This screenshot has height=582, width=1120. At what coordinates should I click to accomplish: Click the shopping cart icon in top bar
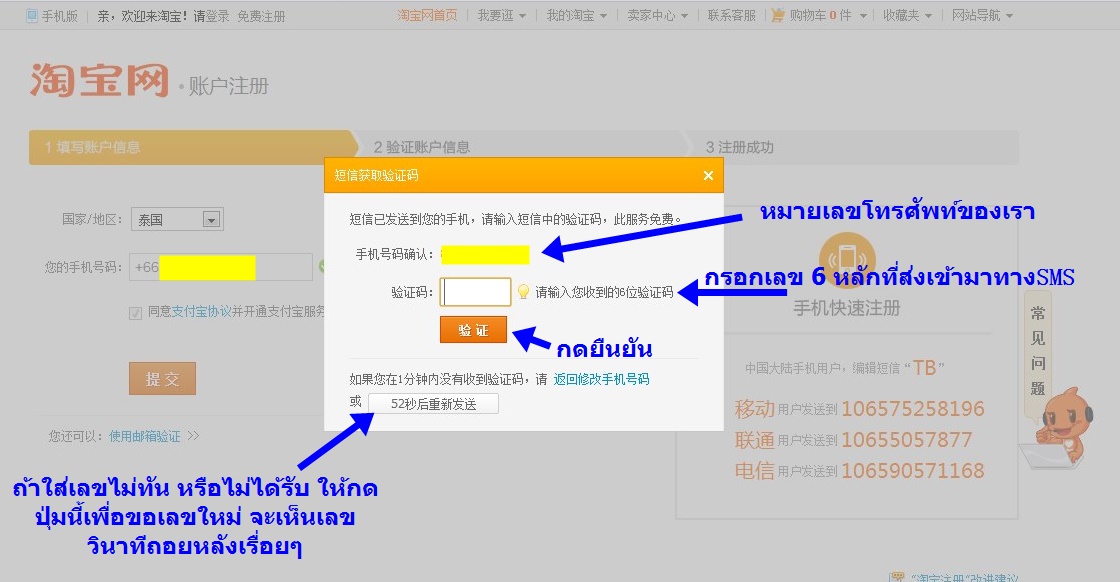coord(778,15)
